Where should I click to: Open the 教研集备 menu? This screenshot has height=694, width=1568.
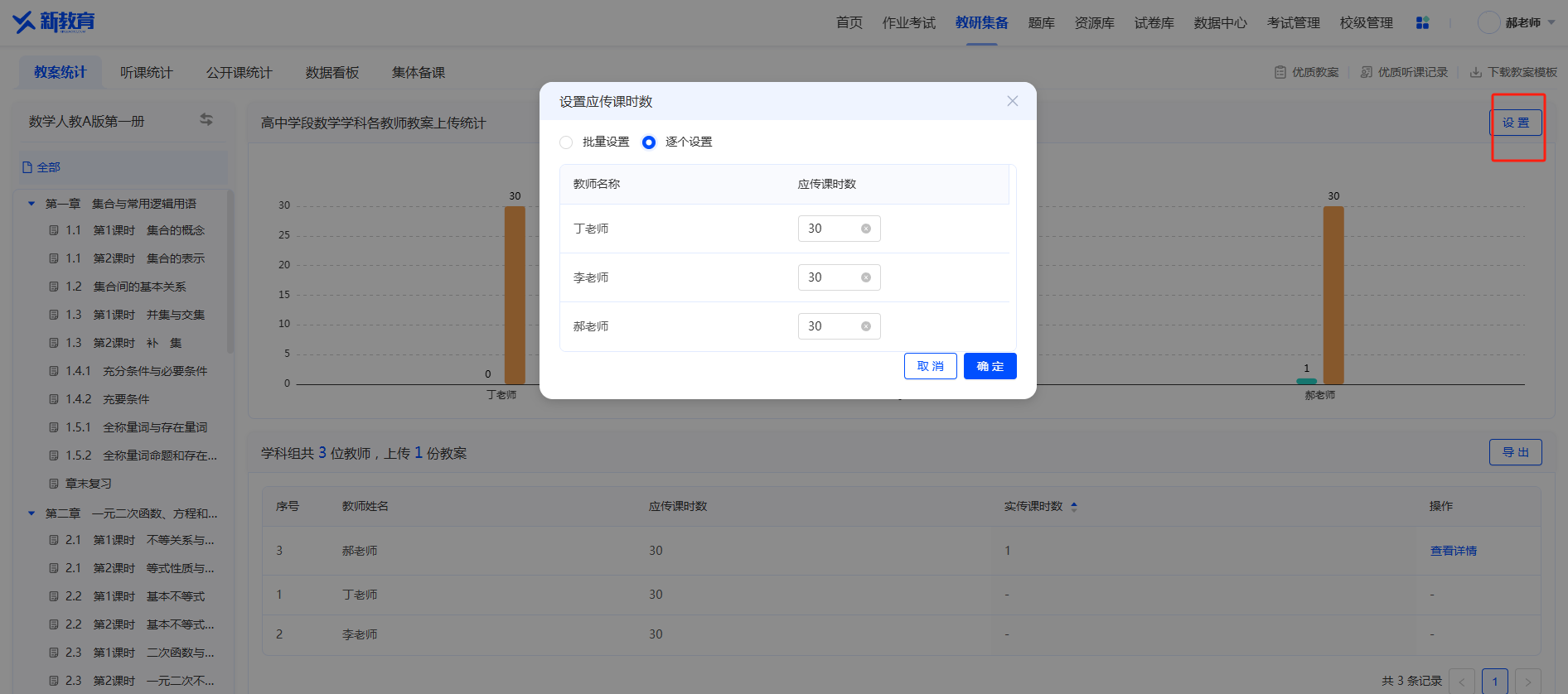(x=982, y=22)
